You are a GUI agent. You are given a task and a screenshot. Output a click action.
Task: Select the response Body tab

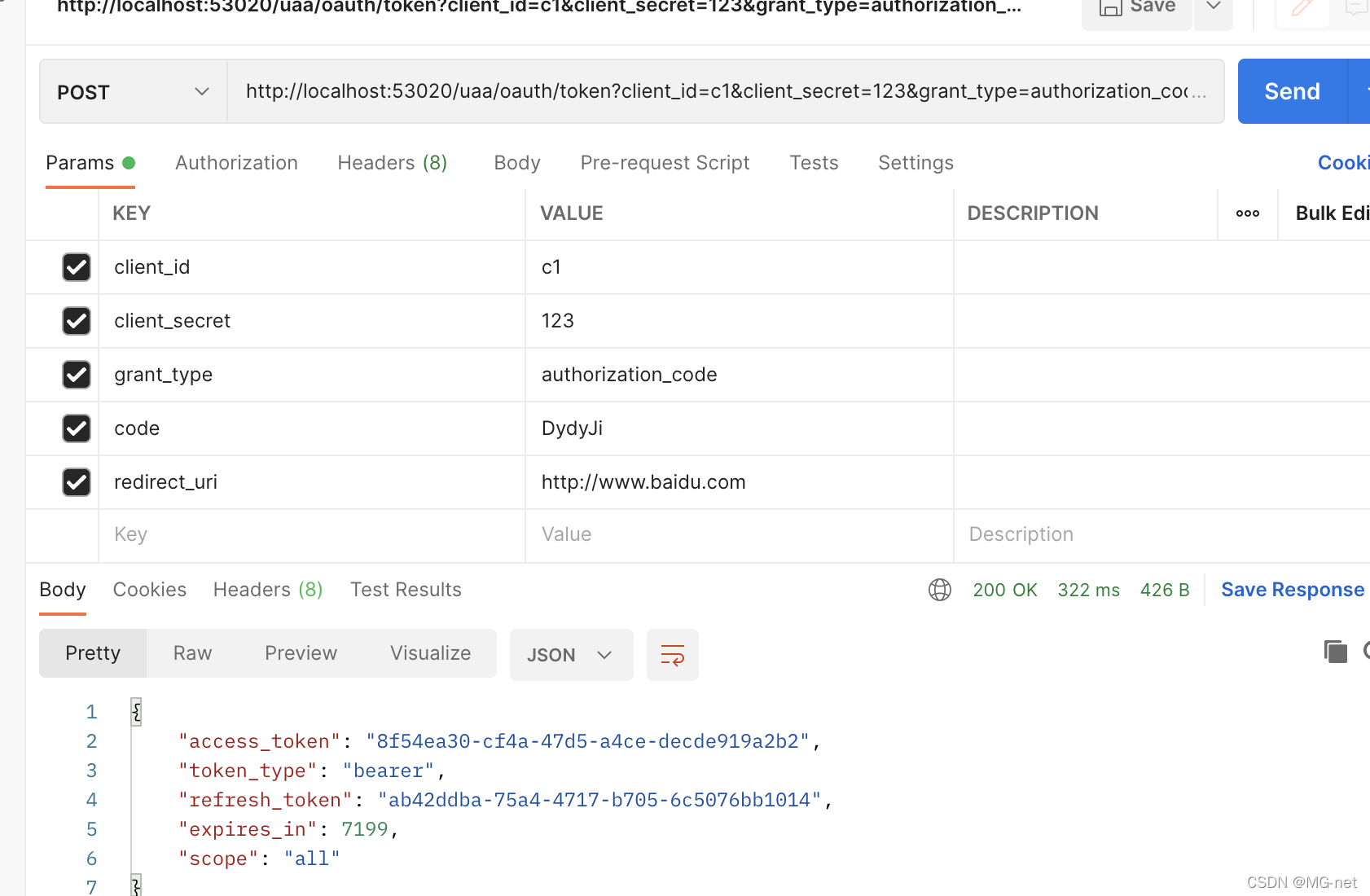click(63, 590)
